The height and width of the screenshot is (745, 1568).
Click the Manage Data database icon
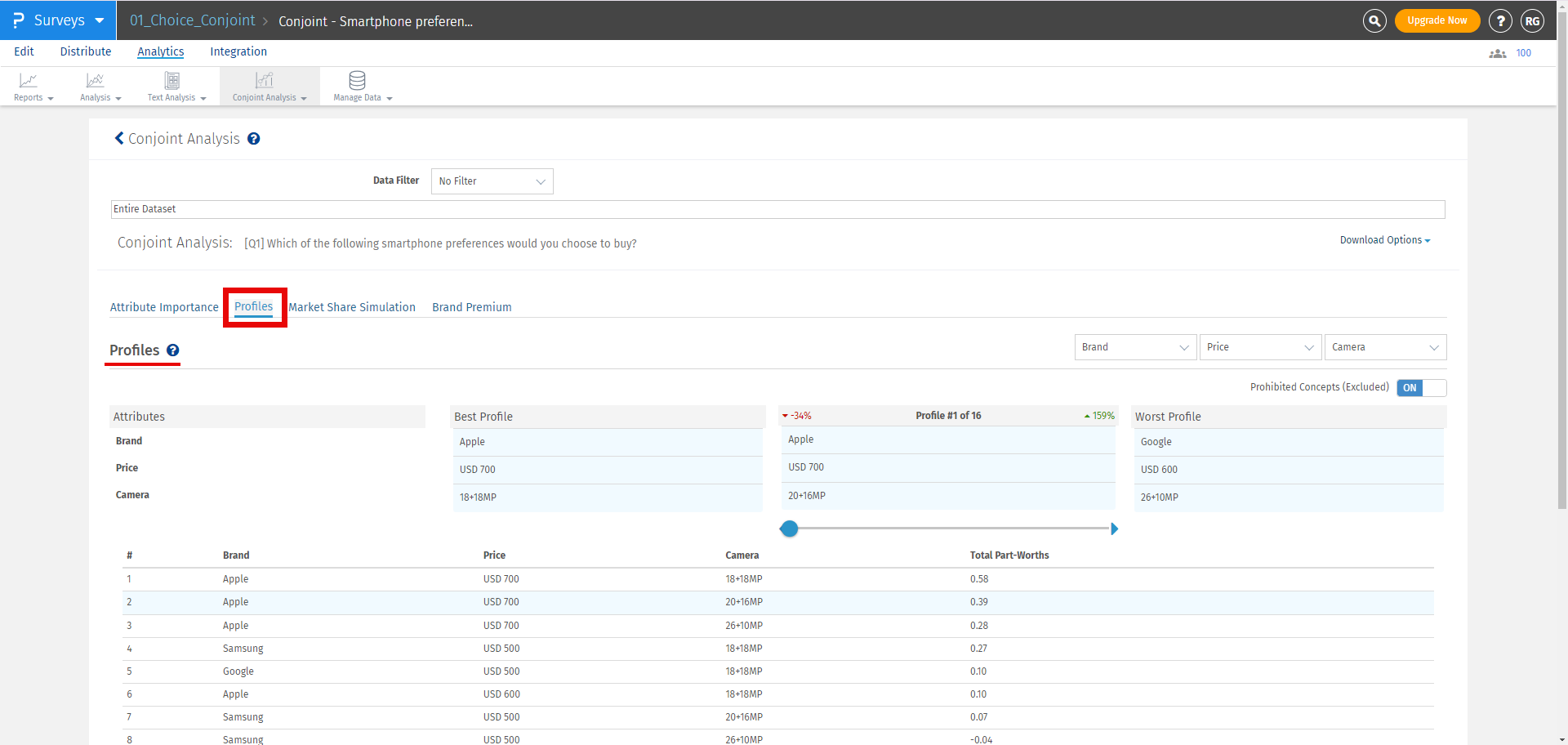(x=357, y=81)
